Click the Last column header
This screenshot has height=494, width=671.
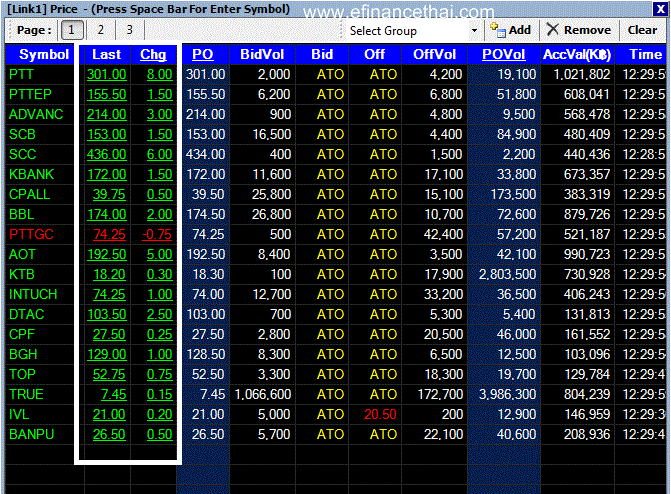(x=106, y=54)
